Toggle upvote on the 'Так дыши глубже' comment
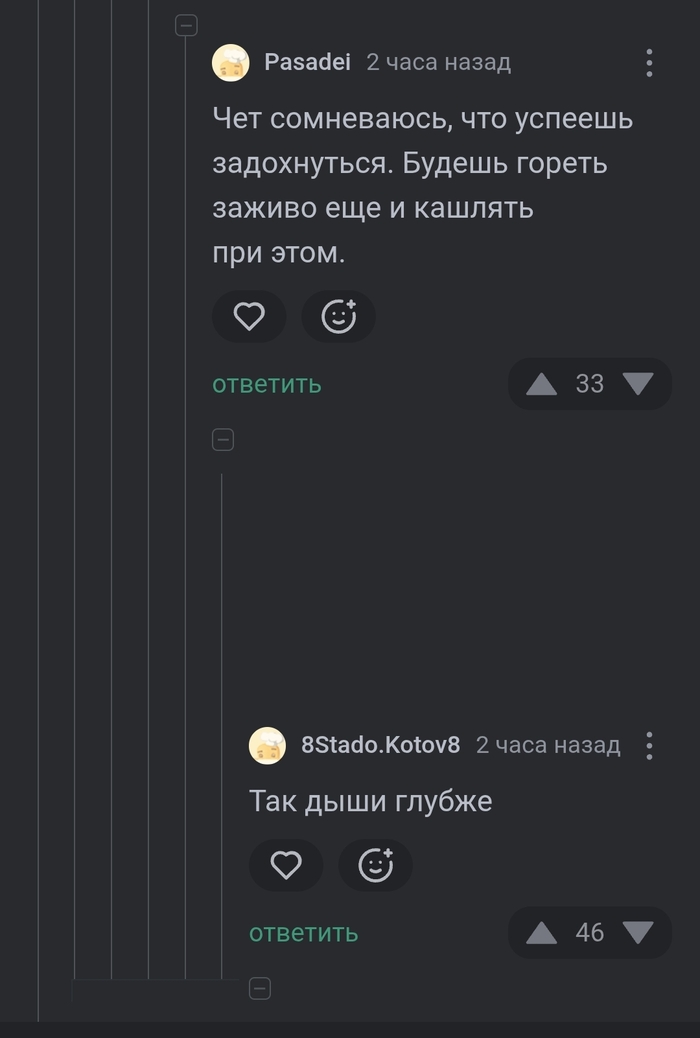Screen dimensions: 700x1038 pos(541,932)
